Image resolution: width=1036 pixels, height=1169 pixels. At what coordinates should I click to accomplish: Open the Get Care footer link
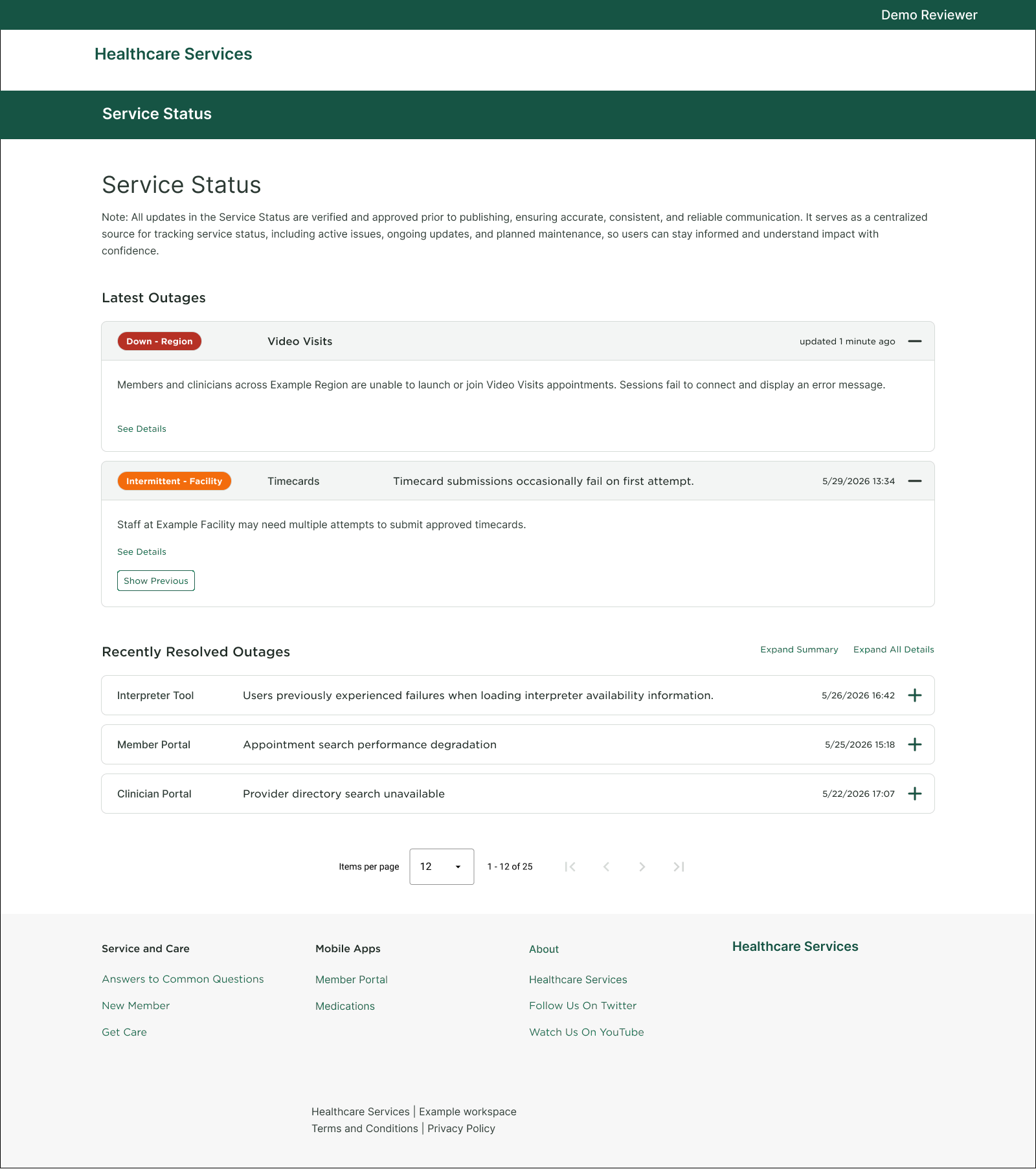point(124,1032)
